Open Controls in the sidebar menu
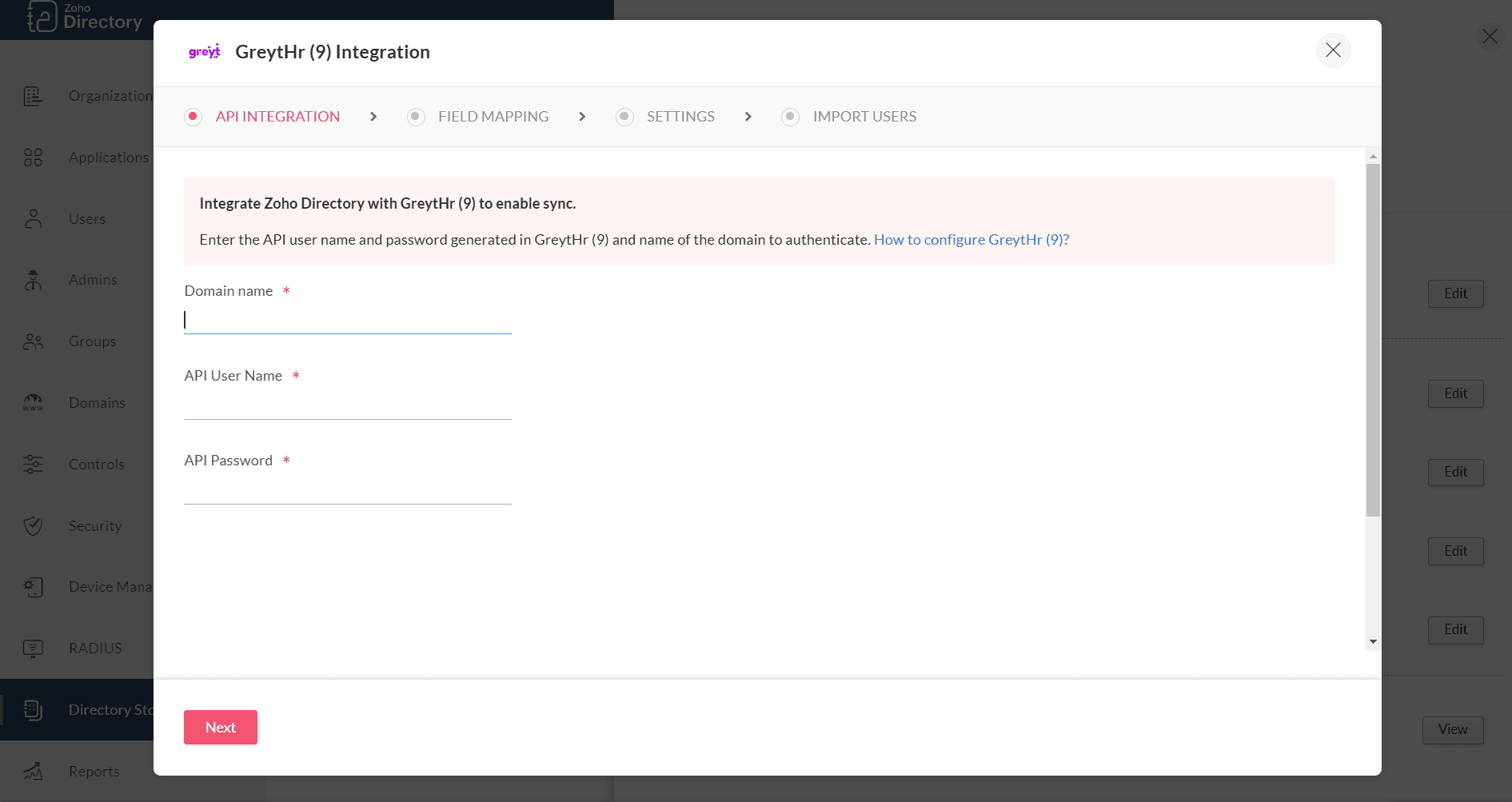The image size is (1512, 802). coord(97,465)
